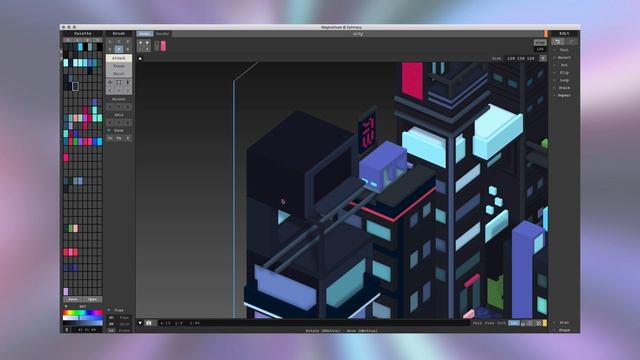Image resolution: width=640 pixels, height=360 pixels.
Task: Click Open palette button
Action: (92, 299)
